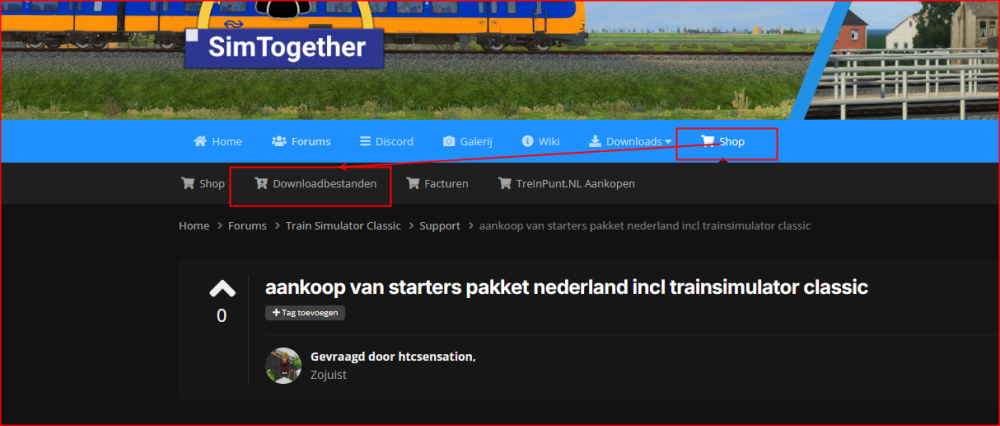Click the Home house icon
The height and width of the screenshot is (426, 1000).
point(200,141)
